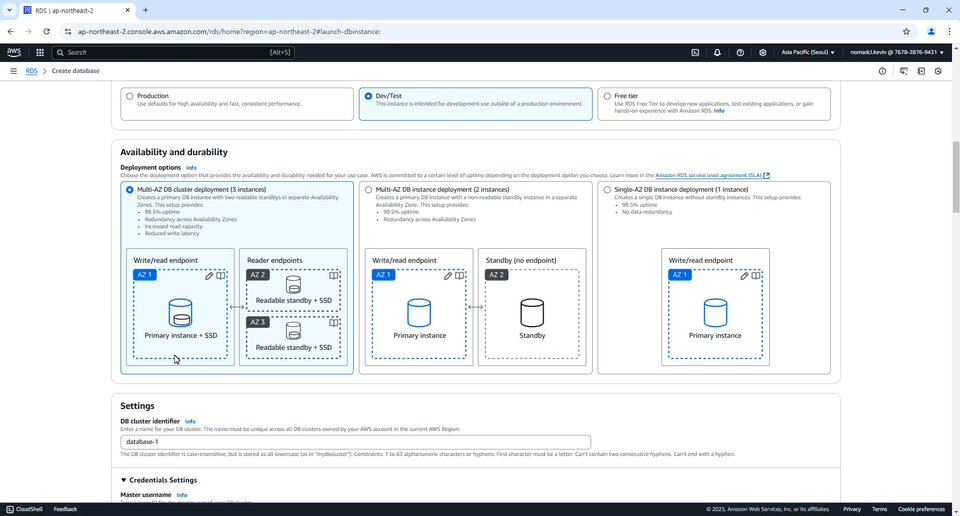Select the Production template radio button

tap(129, 96)
